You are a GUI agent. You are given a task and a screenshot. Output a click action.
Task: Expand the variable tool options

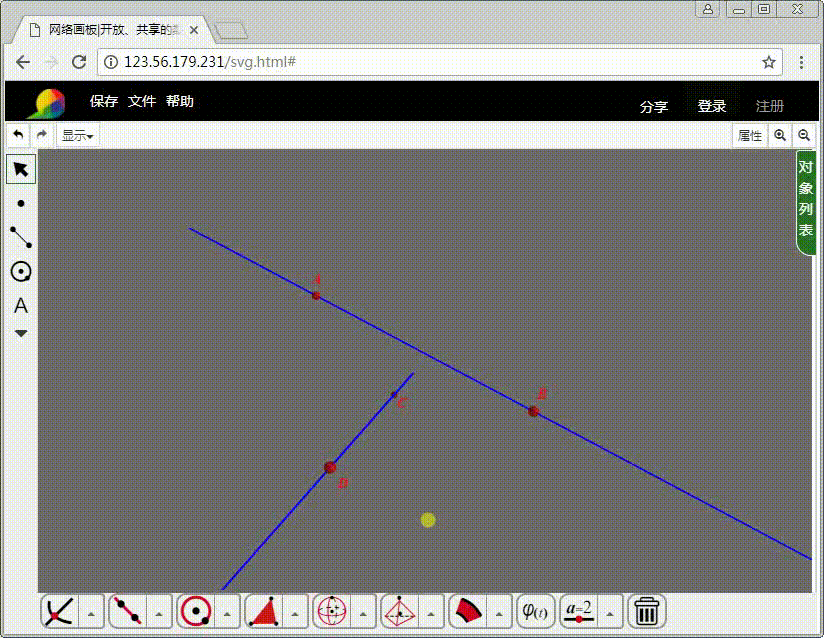pos(610,613)
